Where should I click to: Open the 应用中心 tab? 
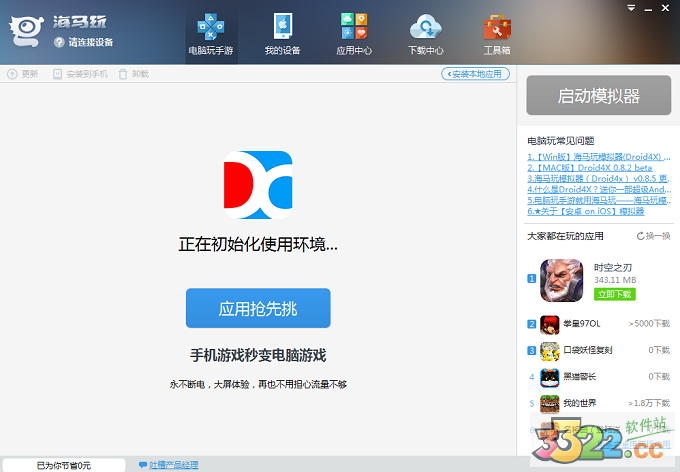coord(354,35)
